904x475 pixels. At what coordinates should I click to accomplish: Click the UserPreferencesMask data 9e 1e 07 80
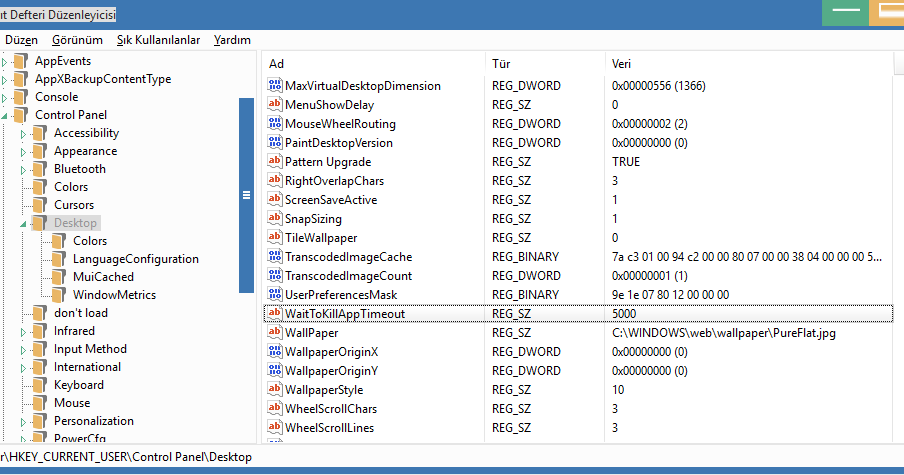click(671, 295)
